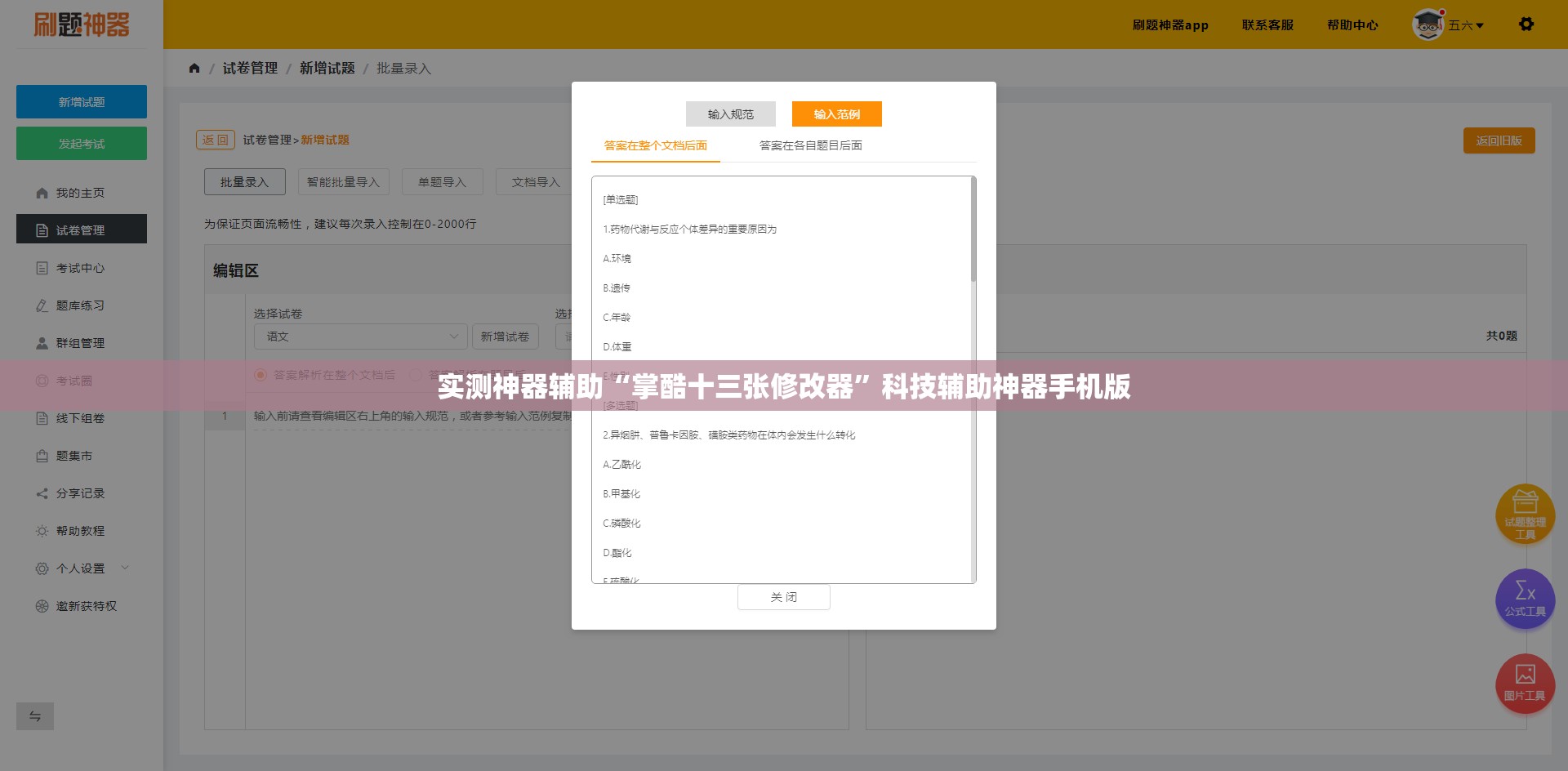
Task: Expand the 个人设置 sidebar menu
Action: tap(82, 568)
